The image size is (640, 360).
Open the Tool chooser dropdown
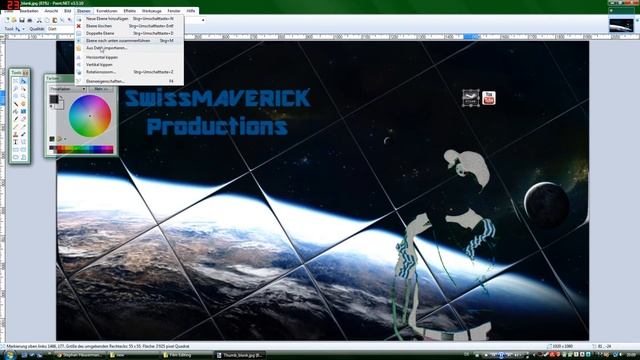click(20, 29)
